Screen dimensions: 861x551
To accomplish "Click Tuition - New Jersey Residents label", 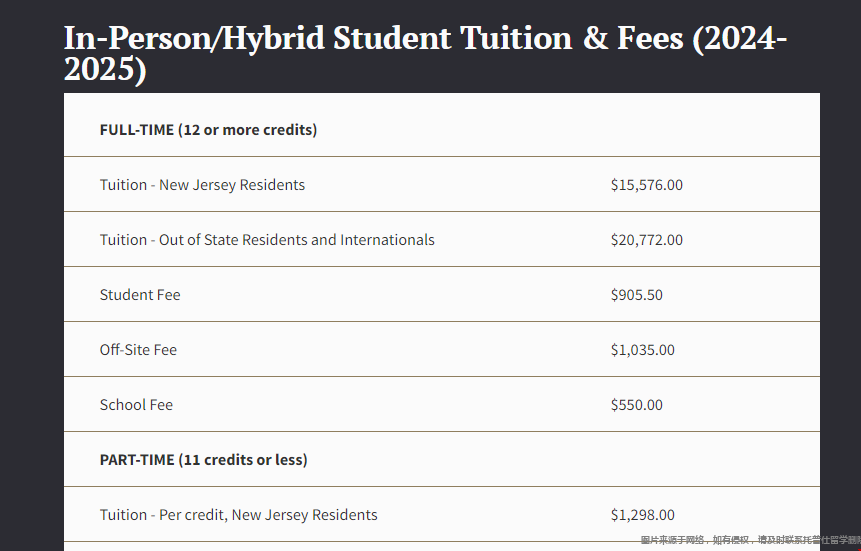I will (x=202, y=185).
